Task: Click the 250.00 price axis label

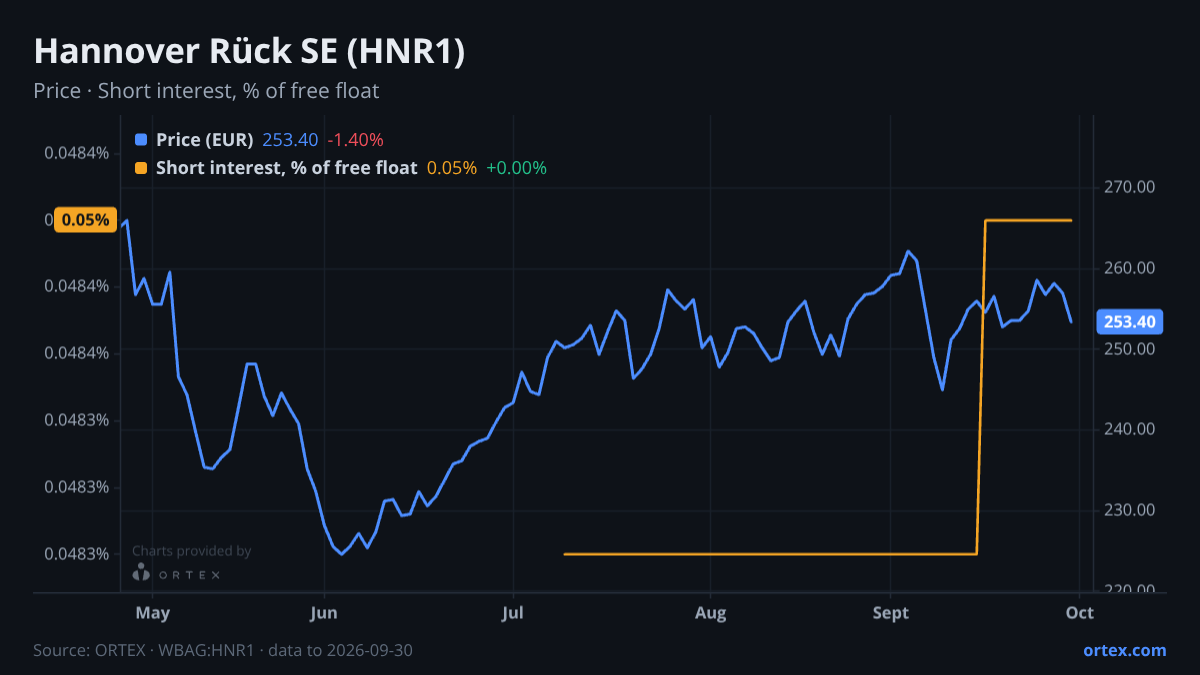Action: click(x=1130, y=349)
